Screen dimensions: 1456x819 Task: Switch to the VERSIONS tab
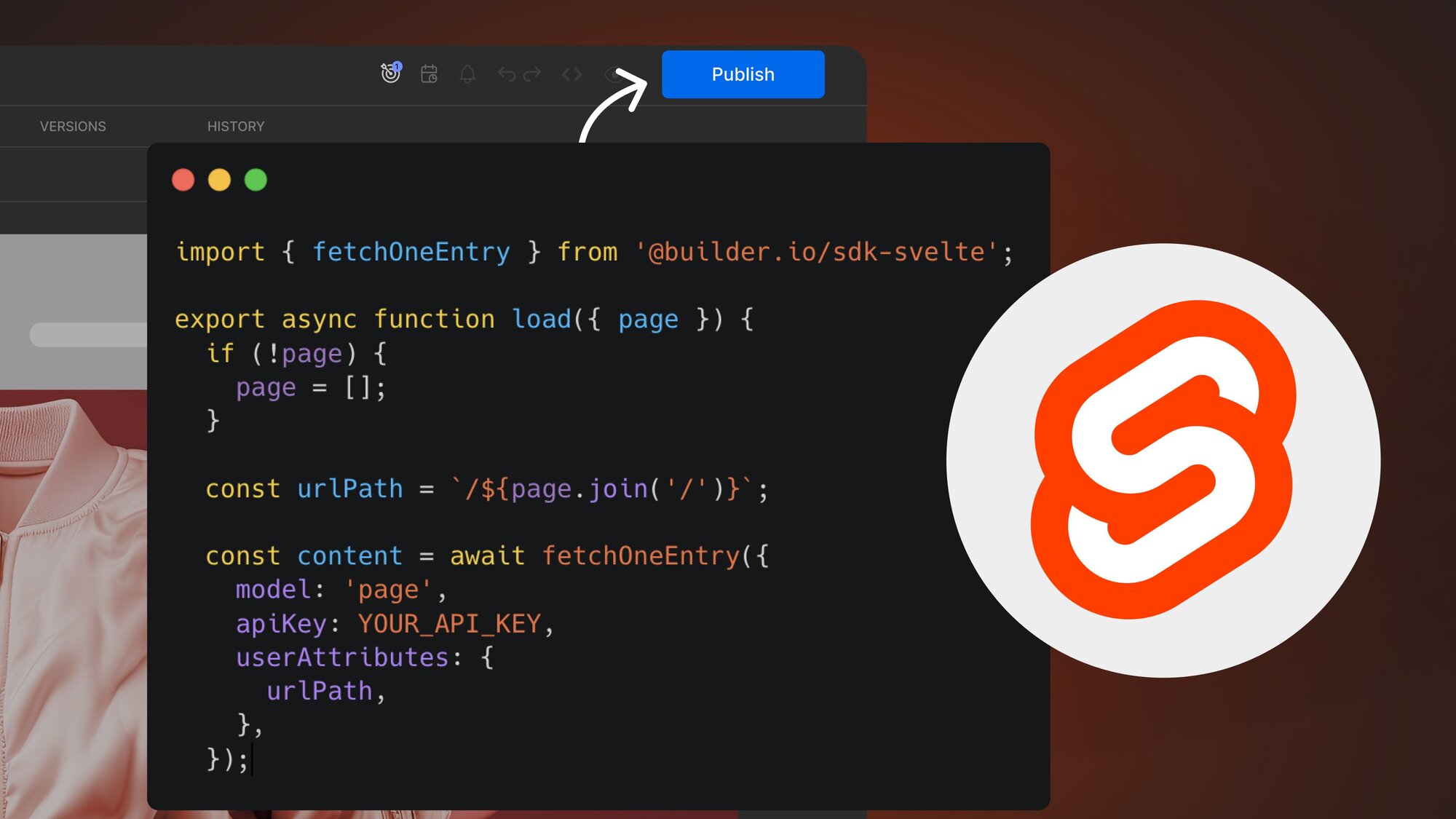73,126
